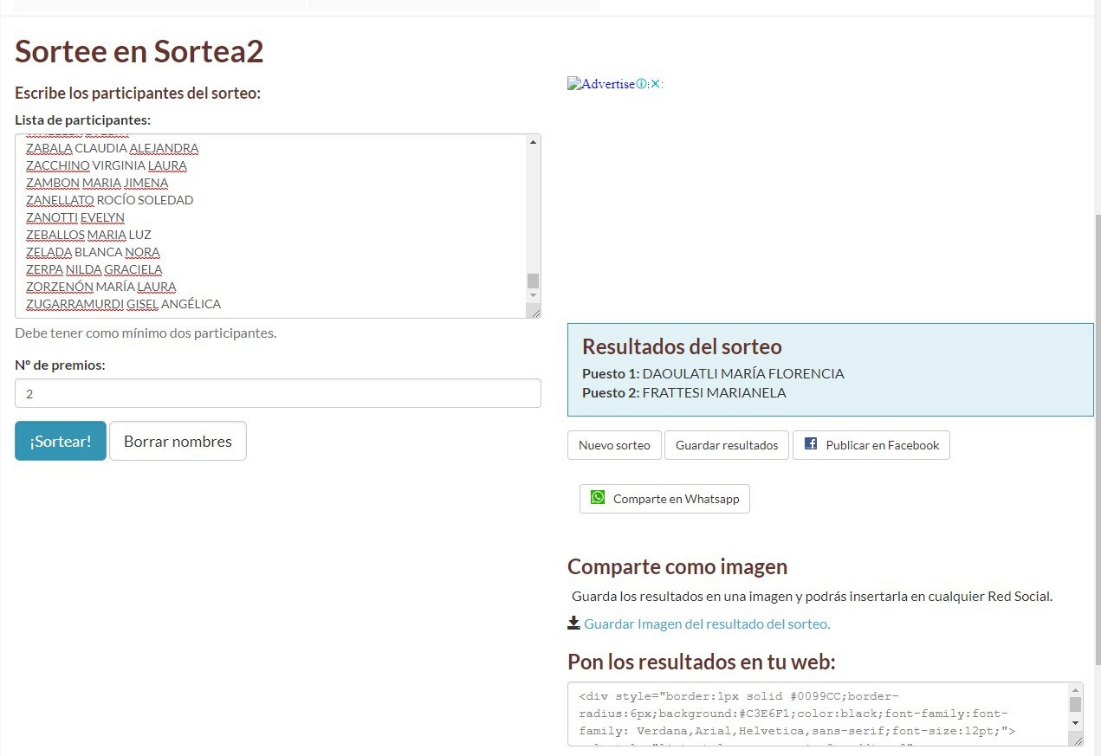Screen dimensions: 1101x756
Task: Click participant ZABALA CLAUDIA ALEJANDRA
Action: point(112,148)
